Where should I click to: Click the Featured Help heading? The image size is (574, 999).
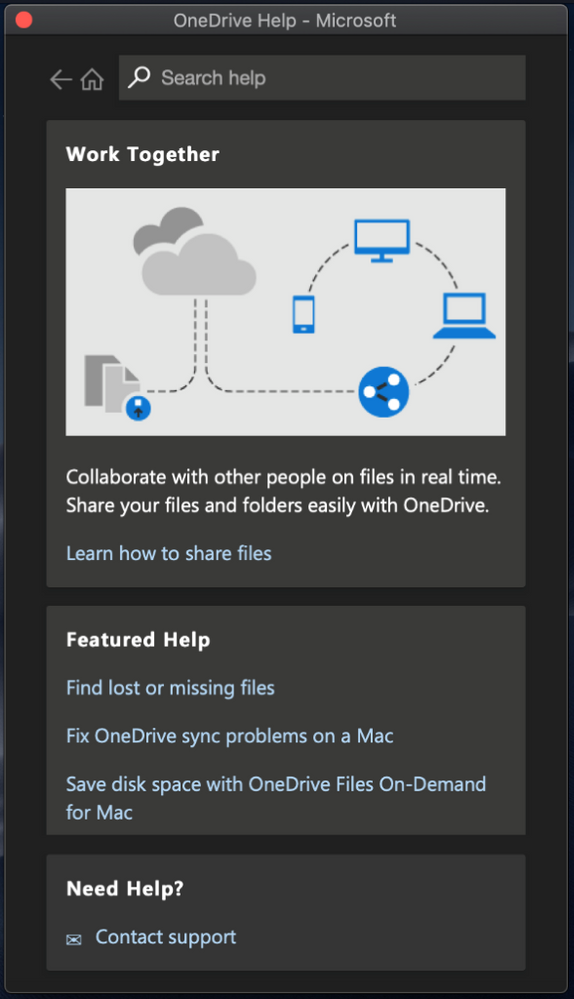[138, 640]
